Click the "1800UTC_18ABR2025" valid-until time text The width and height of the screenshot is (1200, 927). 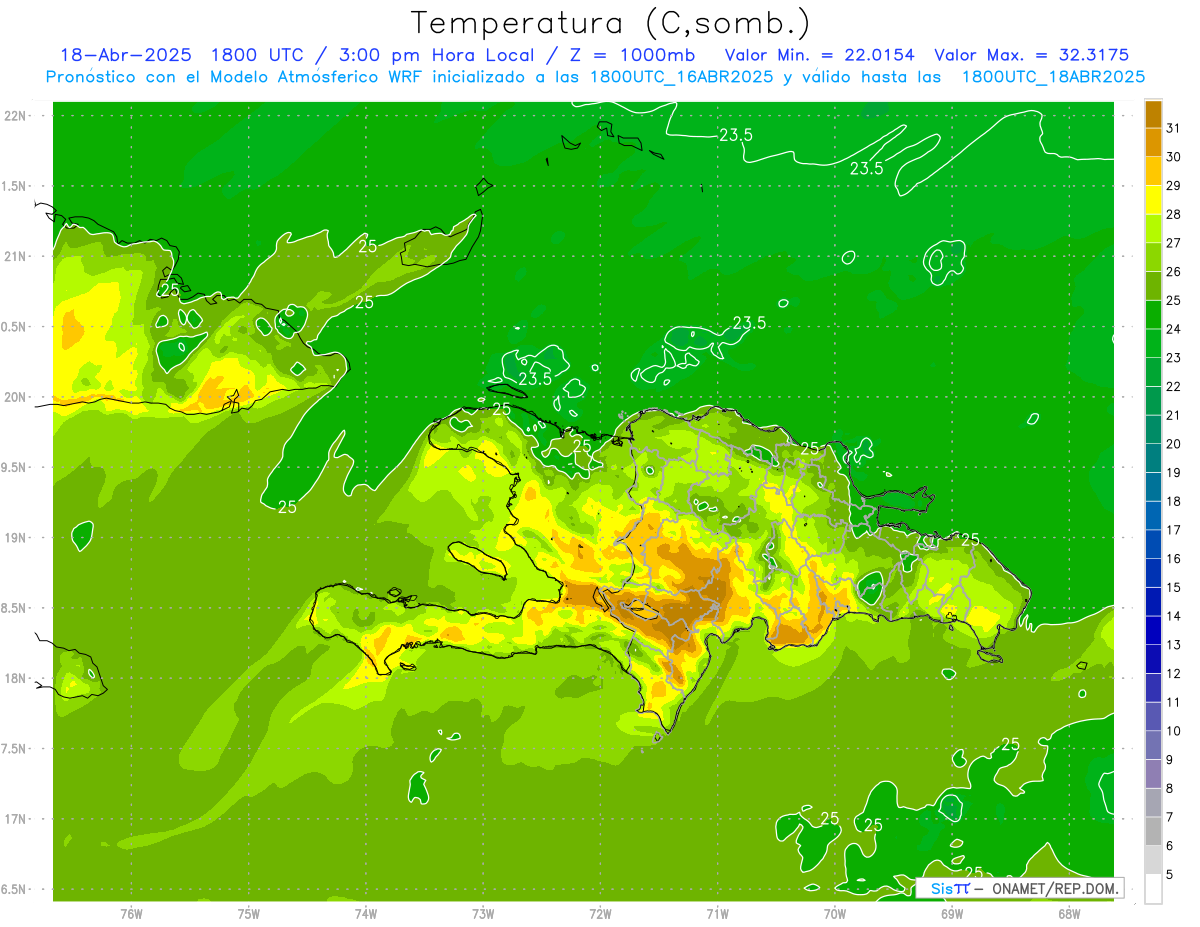coord(1054,77)
